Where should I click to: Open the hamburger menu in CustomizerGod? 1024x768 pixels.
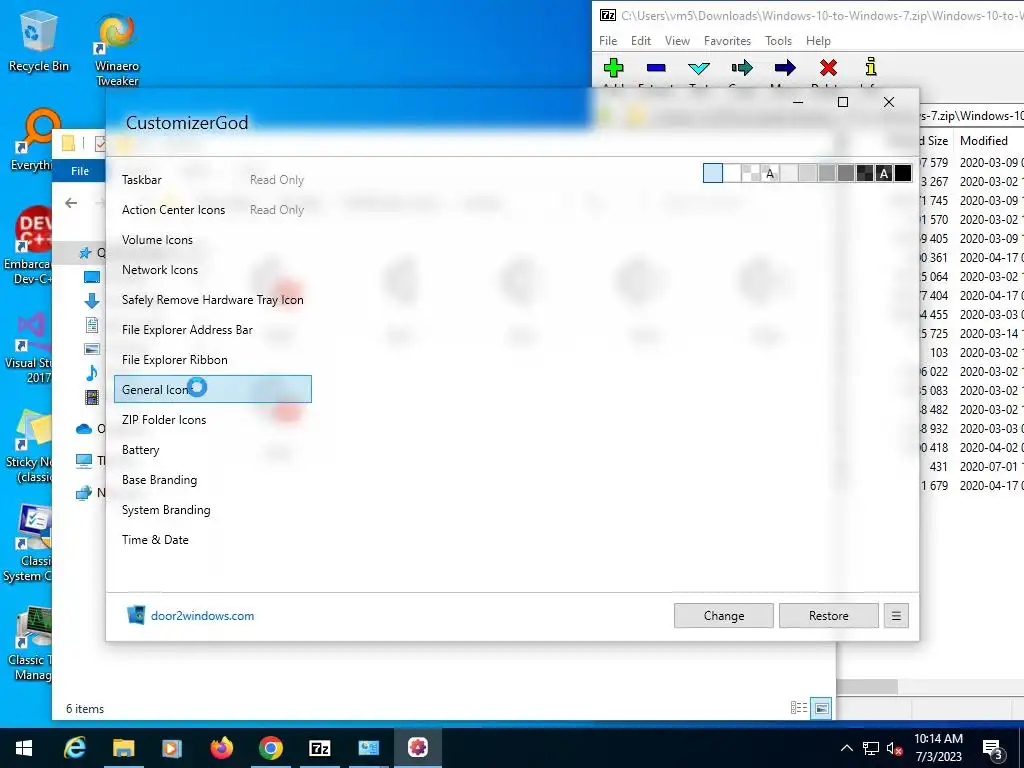tap(896, 616)
